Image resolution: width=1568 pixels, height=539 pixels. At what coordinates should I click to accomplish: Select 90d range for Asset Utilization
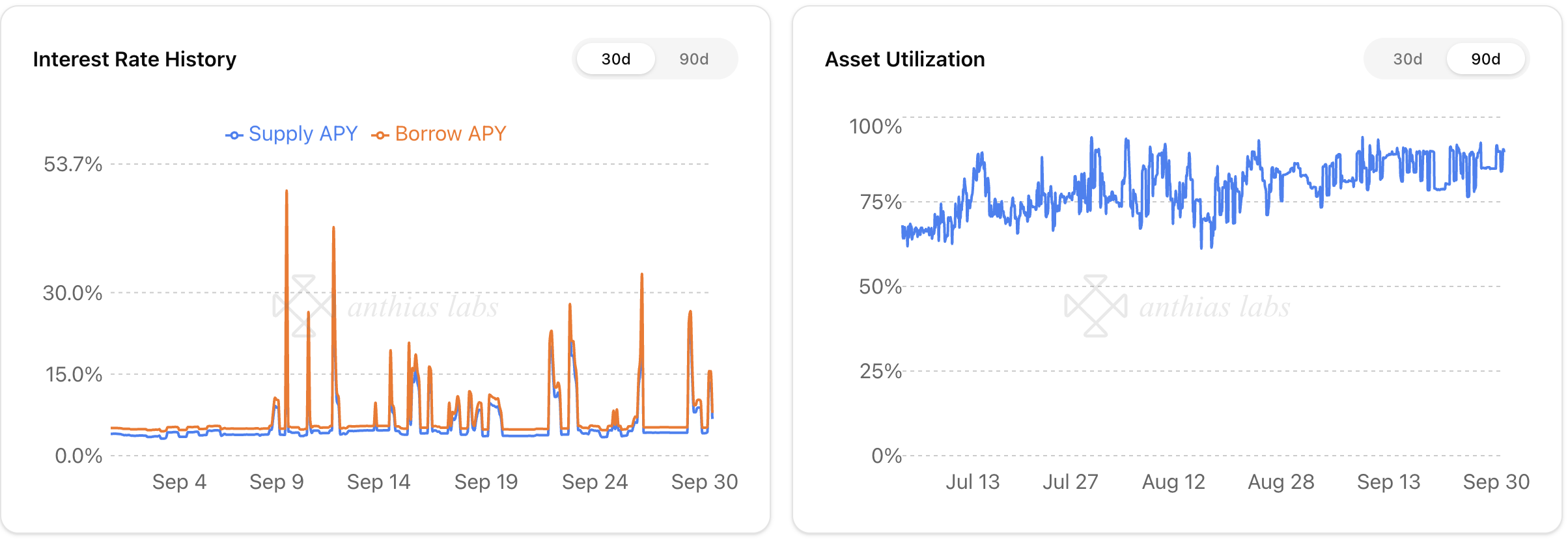[x=1485, y=59]
